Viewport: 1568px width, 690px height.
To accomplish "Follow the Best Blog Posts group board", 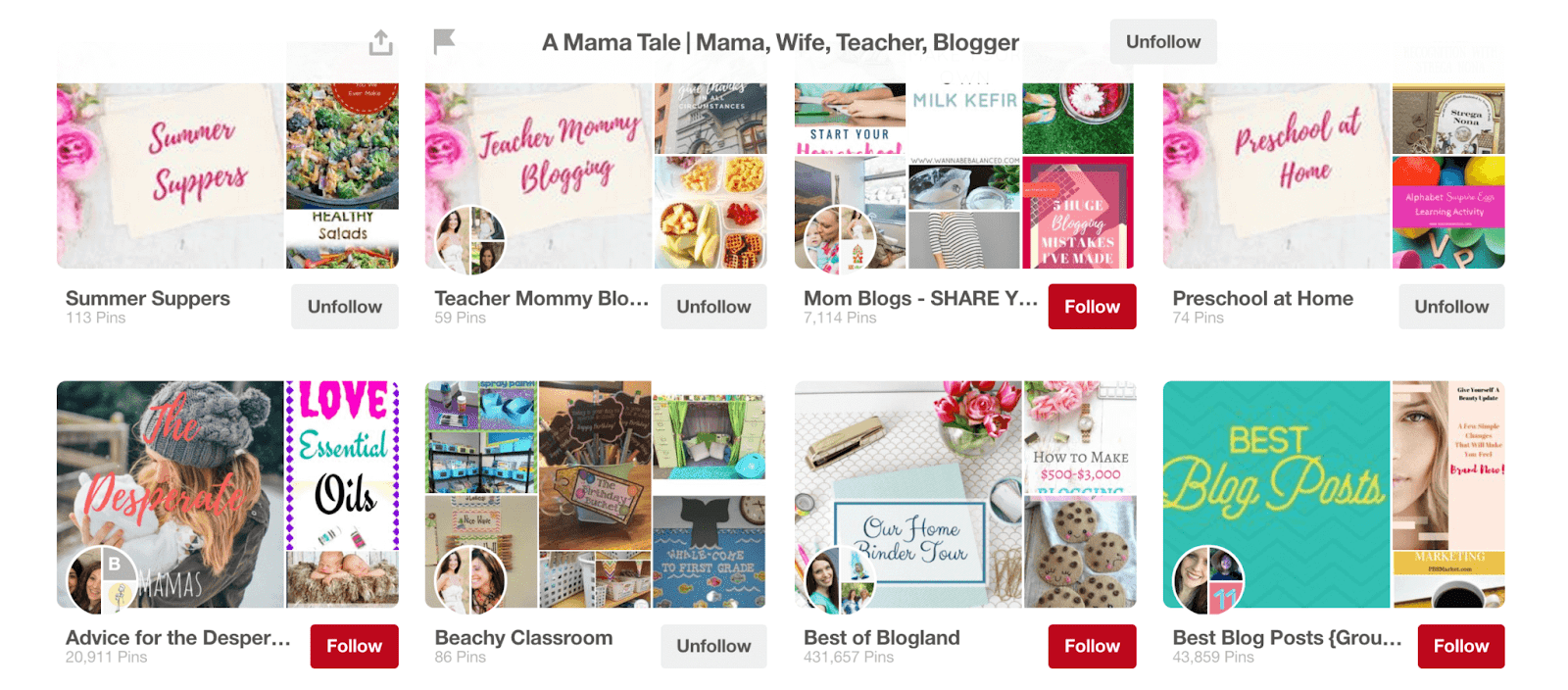I will 1461,646.
